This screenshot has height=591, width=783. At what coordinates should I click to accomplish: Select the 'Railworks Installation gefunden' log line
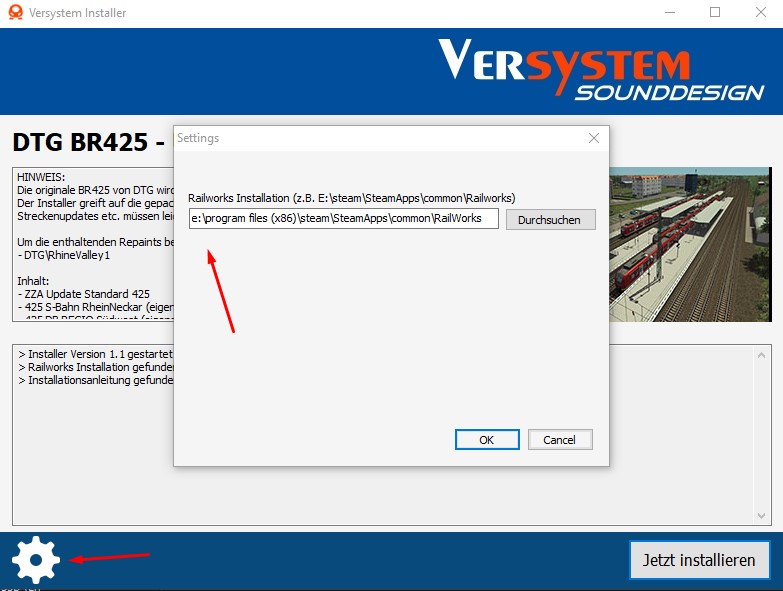96,367
